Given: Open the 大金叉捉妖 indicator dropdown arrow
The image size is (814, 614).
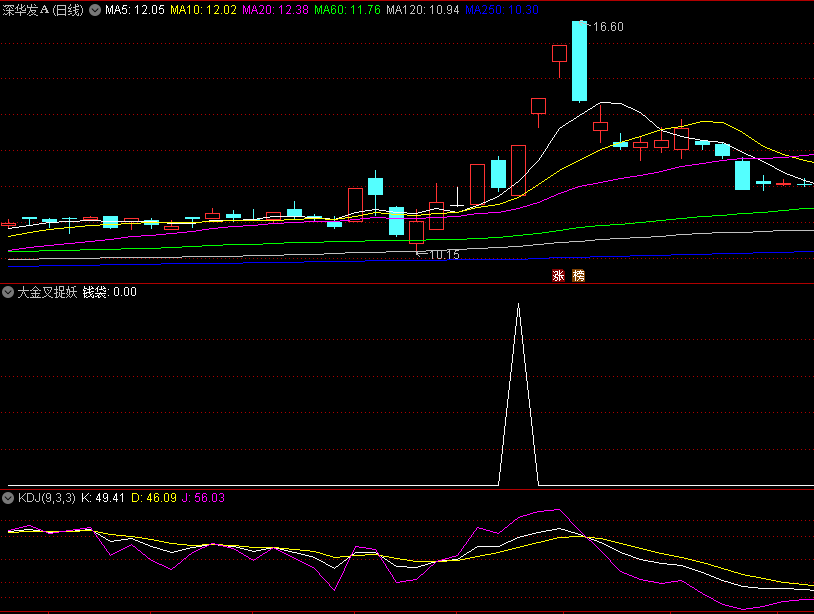Looking at the screenshot, I should [8, 292].
